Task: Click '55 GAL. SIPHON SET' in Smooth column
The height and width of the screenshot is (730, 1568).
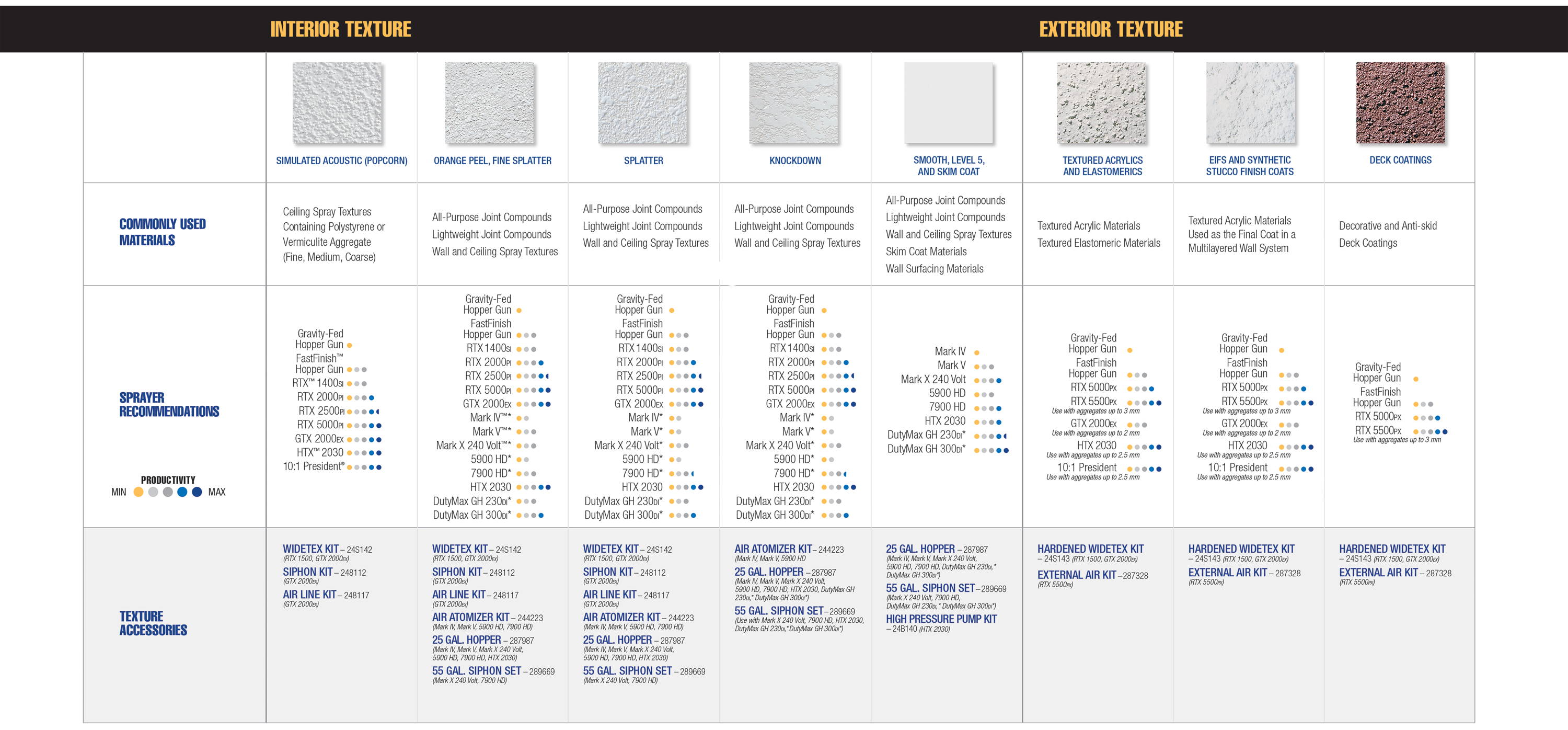Action: click(930, 589)
